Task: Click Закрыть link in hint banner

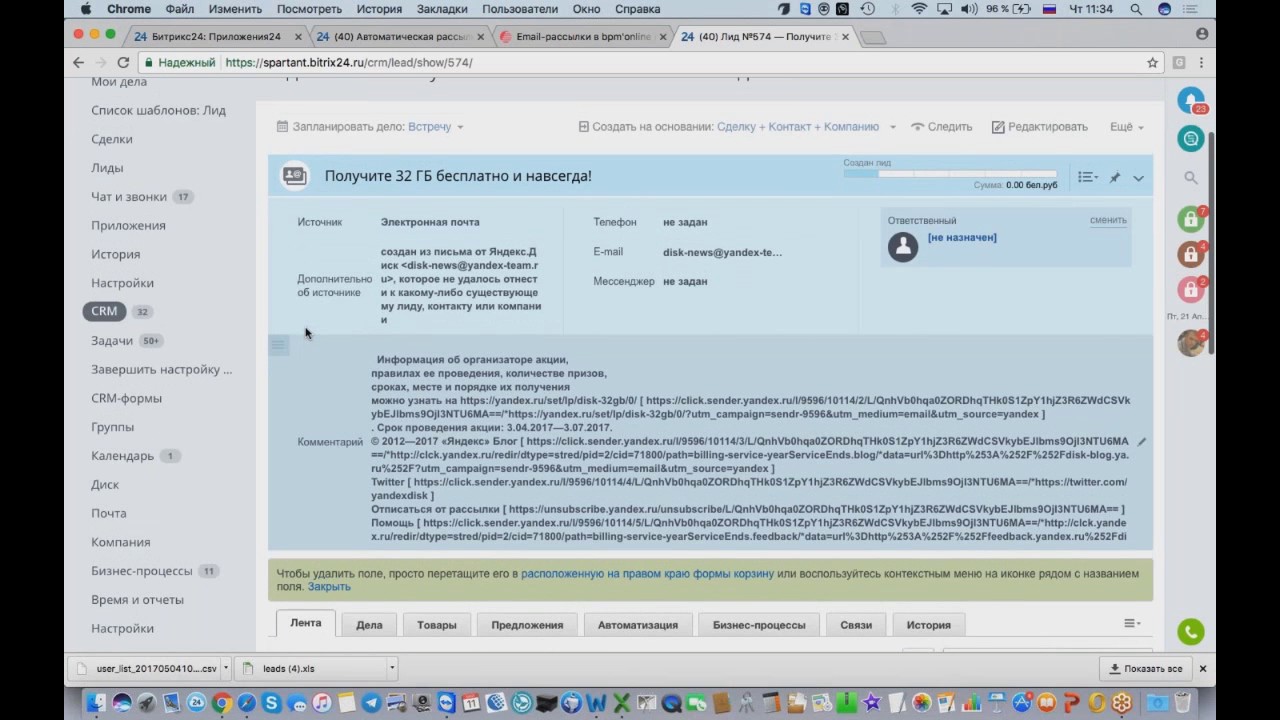Action: tap(329, 587)
